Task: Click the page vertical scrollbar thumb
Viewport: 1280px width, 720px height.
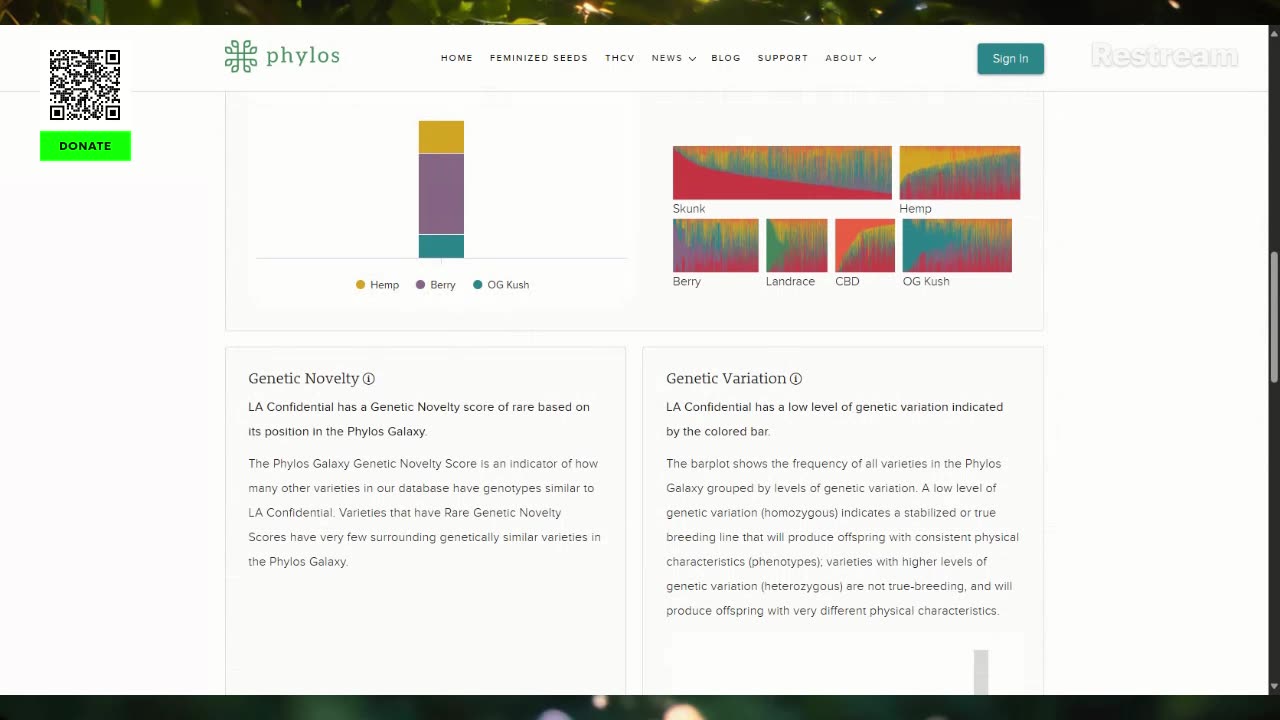Action: pyautogui.click(x=1274, y=316)
